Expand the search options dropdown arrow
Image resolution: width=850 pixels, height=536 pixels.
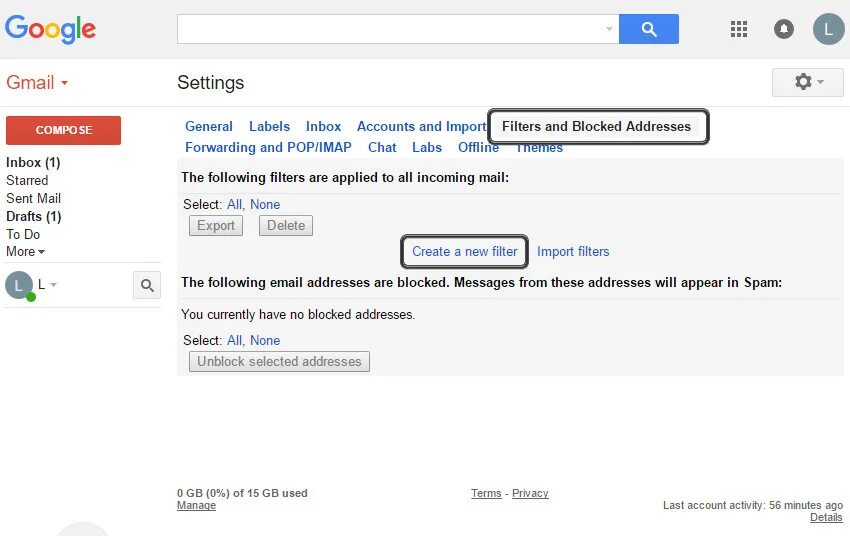pos(609,29)
